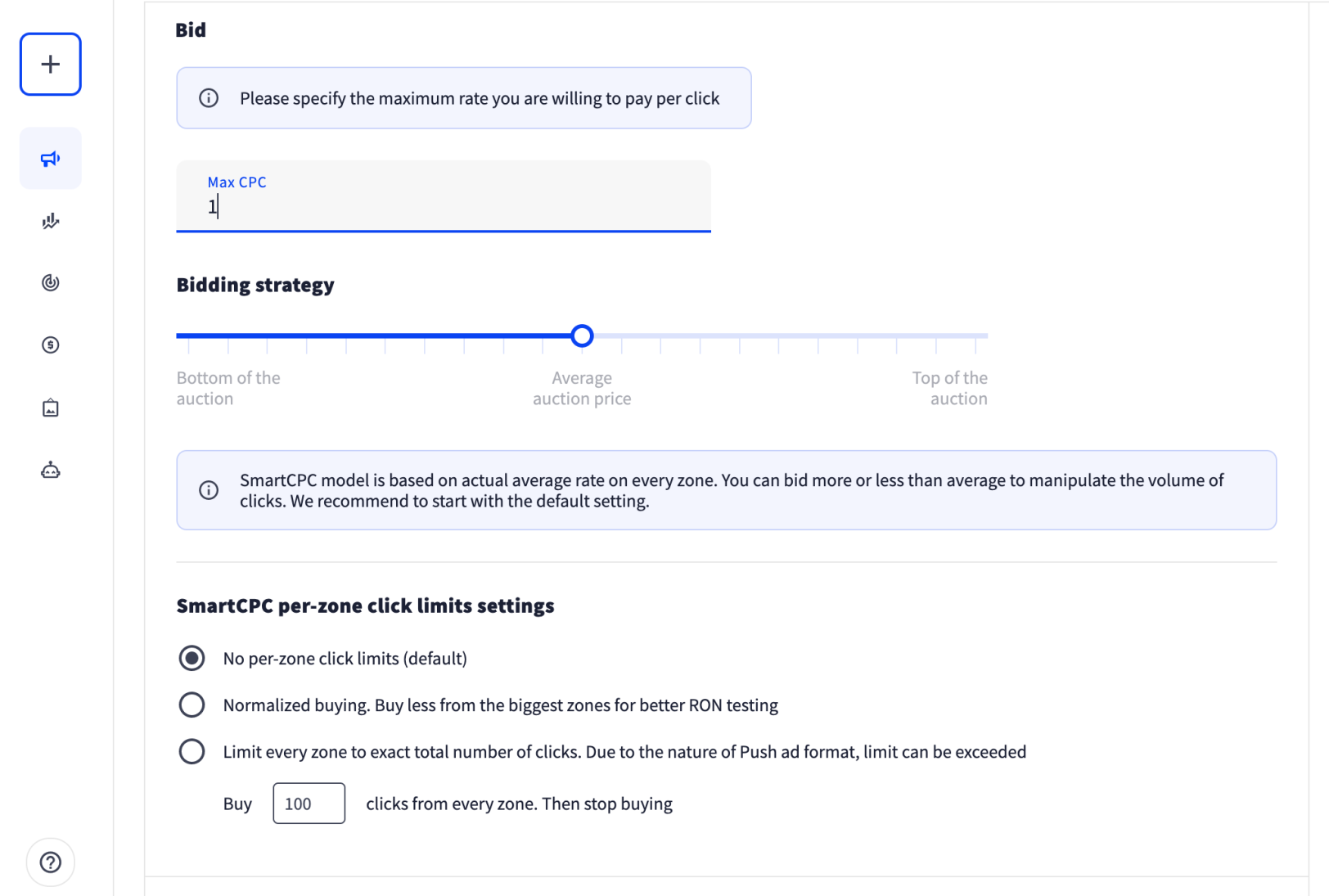The height and width of the screenshot is (896, 1329).
Task: Select Limit every zone to exact clicks radio
Action: tap(192, 752)
